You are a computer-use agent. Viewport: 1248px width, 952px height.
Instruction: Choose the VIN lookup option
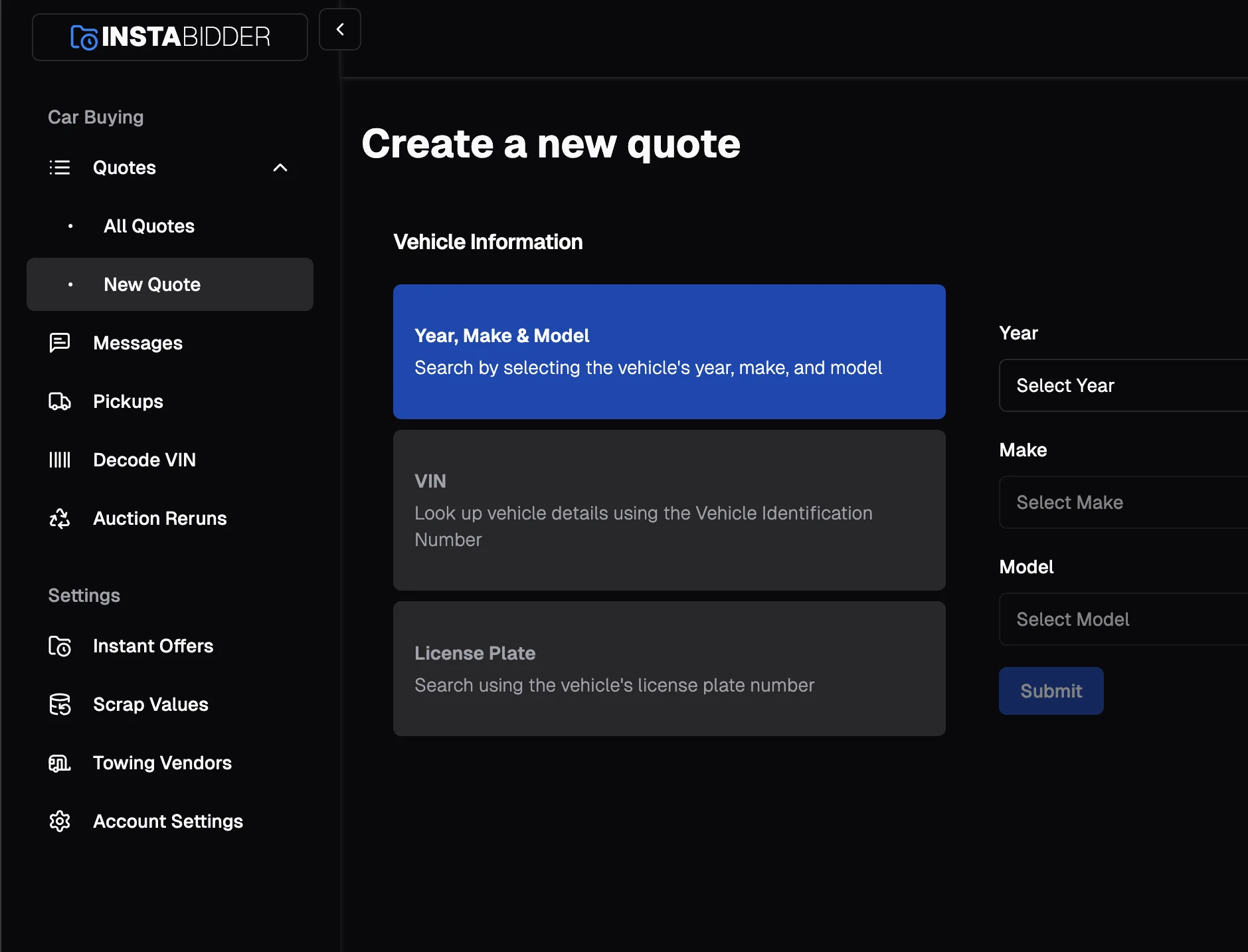coord(669,510)
